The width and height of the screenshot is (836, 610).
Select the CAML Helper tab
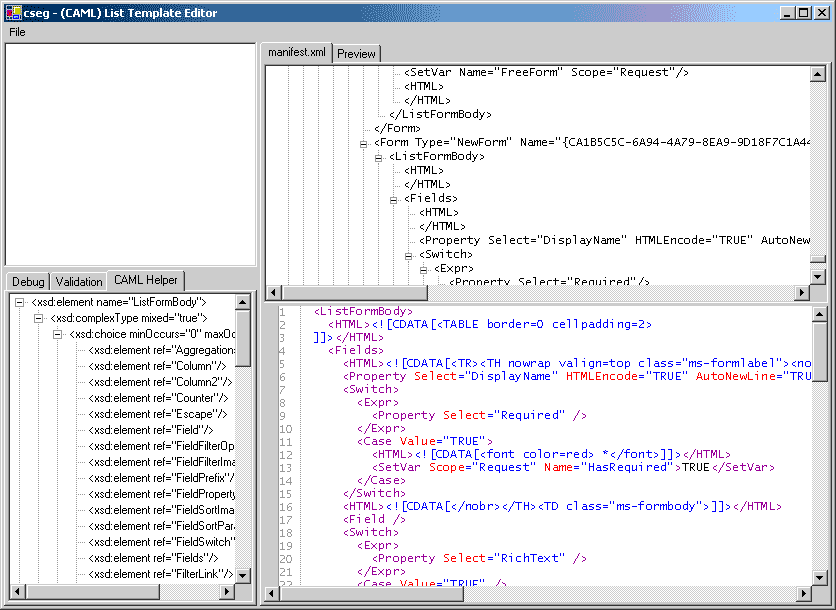[146, 280]
